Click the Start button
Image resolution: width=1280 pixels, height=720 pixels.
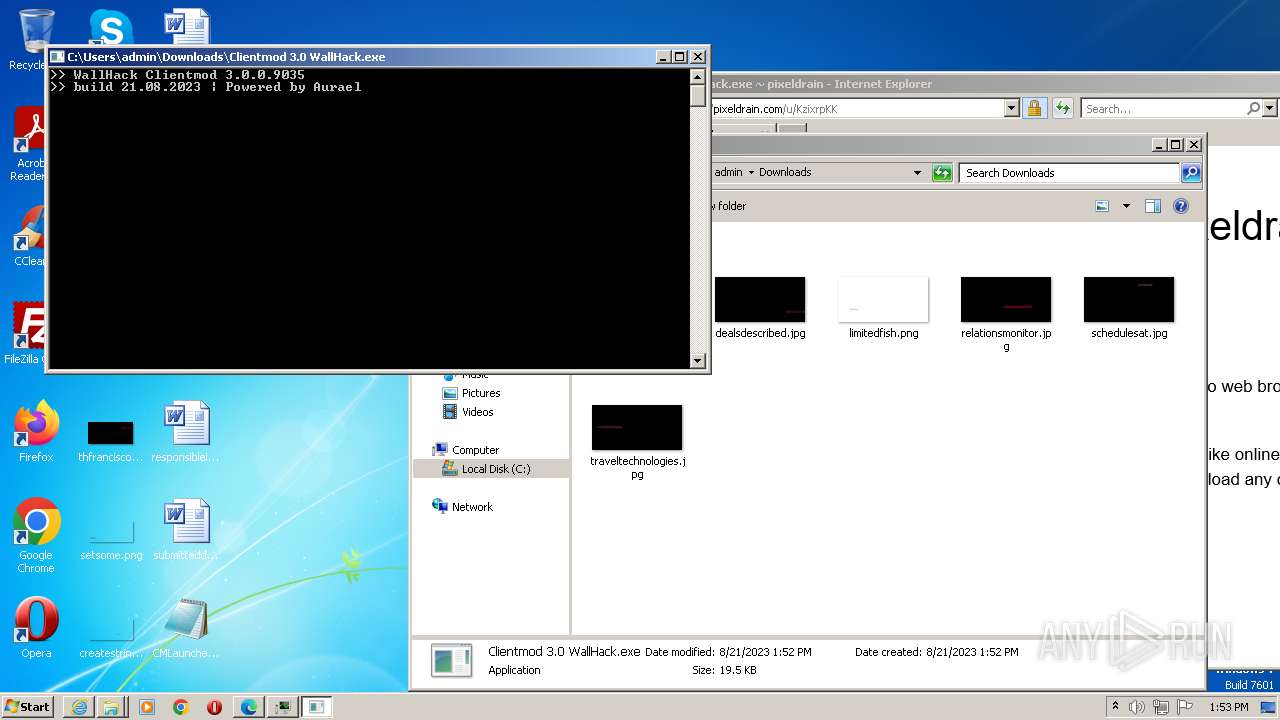(x=28, y=707)
